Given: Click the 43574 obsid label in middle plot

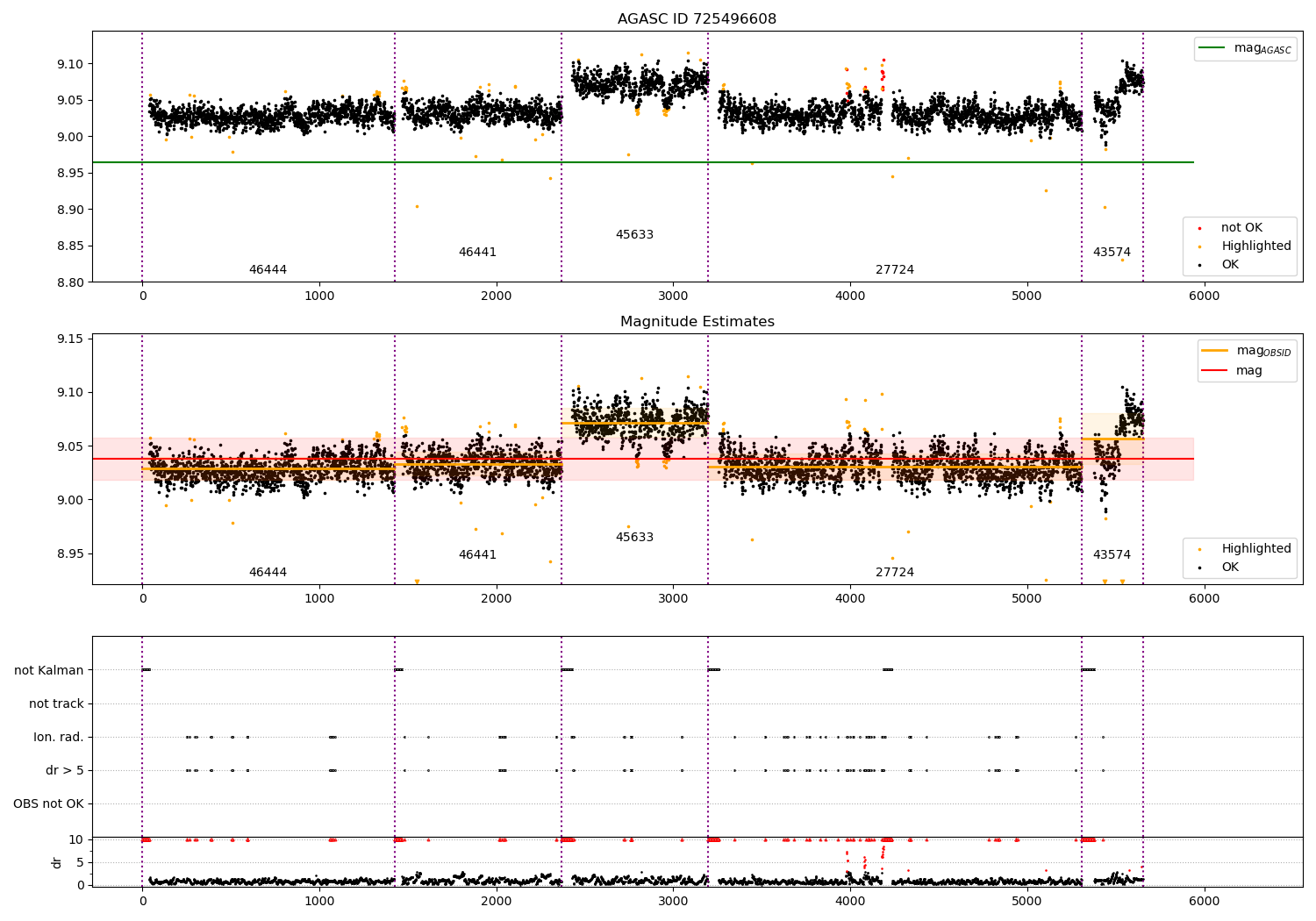Looking at the screenshot, I should (x=1112, y=555).
